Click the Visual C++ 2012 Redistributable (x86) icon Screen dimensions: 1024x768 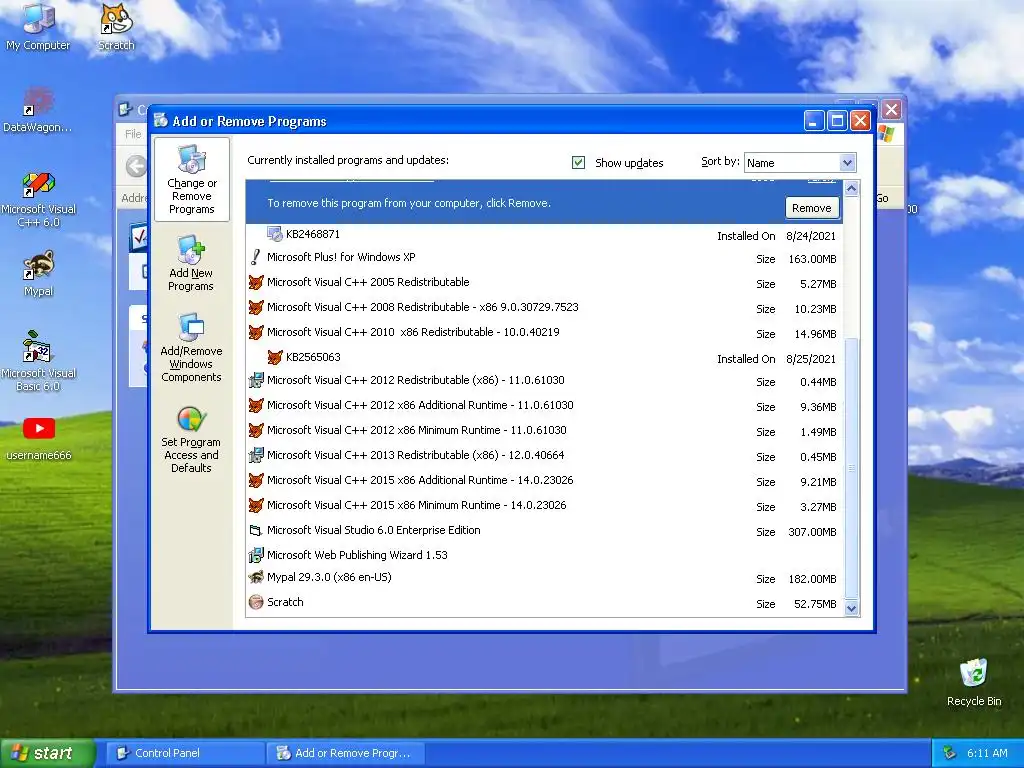coord(256,380)
